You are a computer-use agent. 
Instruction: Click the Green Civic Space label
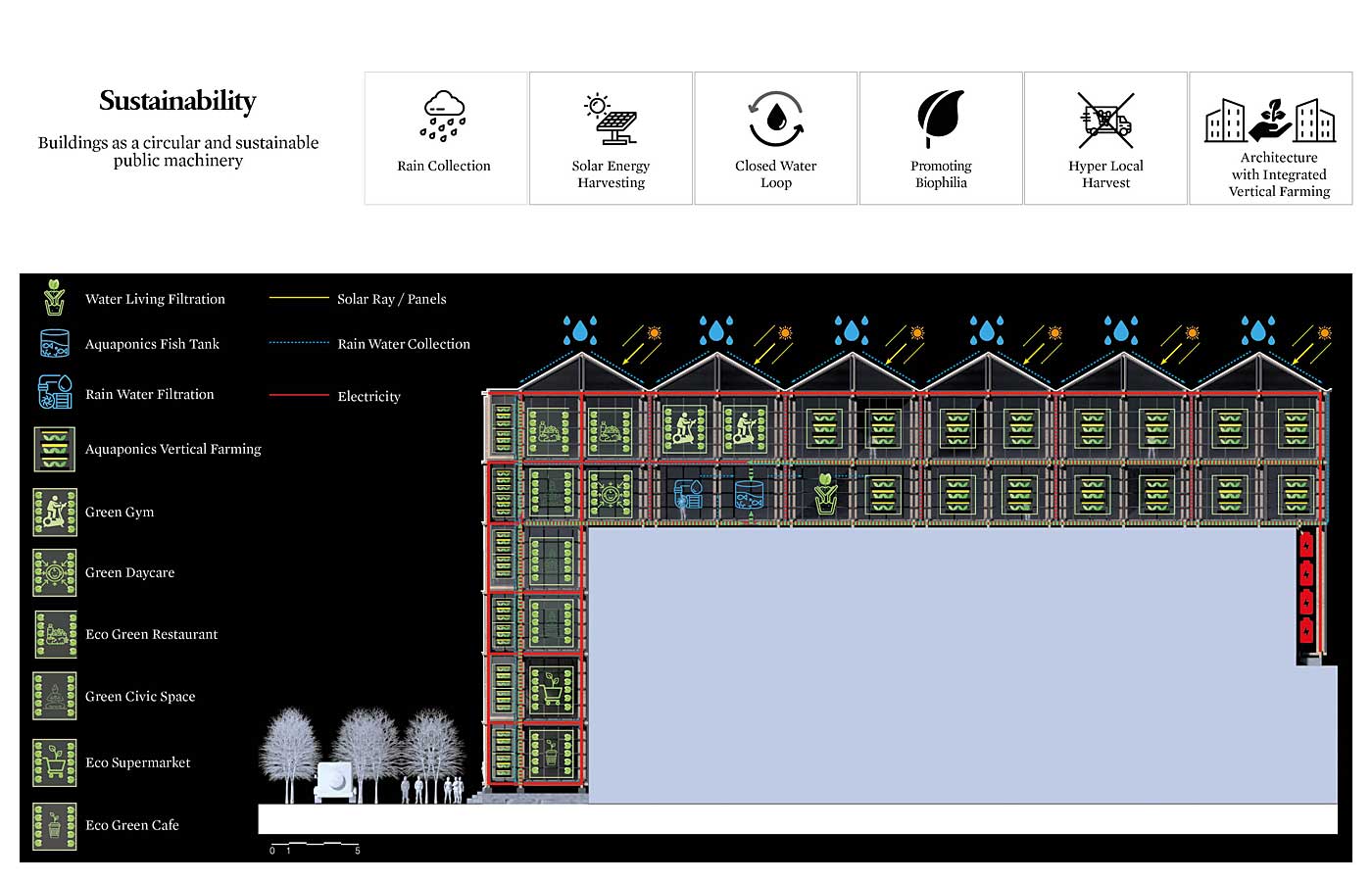(x=140, y=697)
